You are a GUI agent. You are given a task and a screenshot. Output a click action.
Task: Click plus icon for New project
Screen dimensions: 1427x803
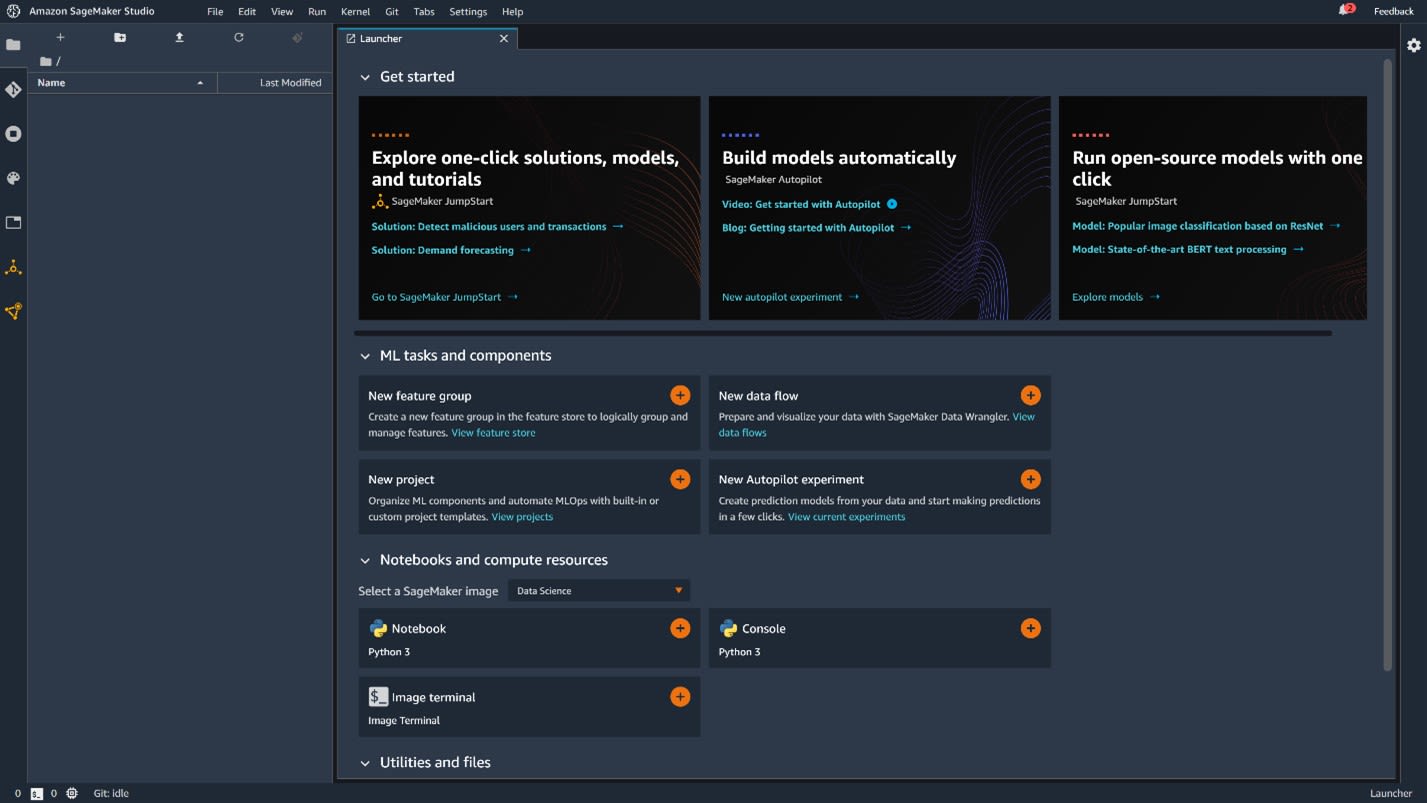pos(680,479)
